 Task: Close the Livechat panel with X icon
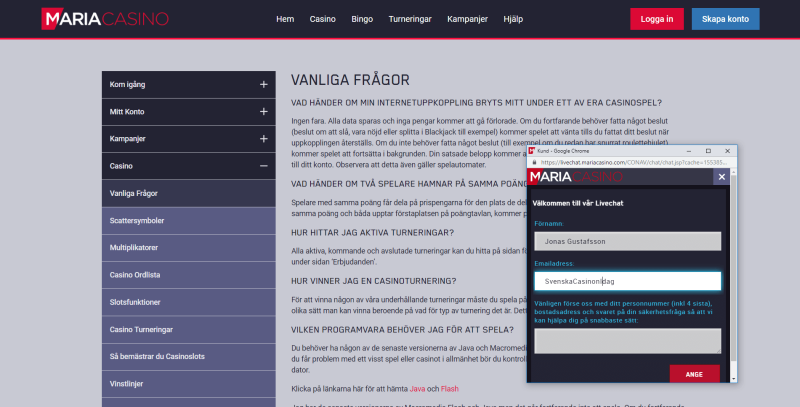tap(720, 177)
